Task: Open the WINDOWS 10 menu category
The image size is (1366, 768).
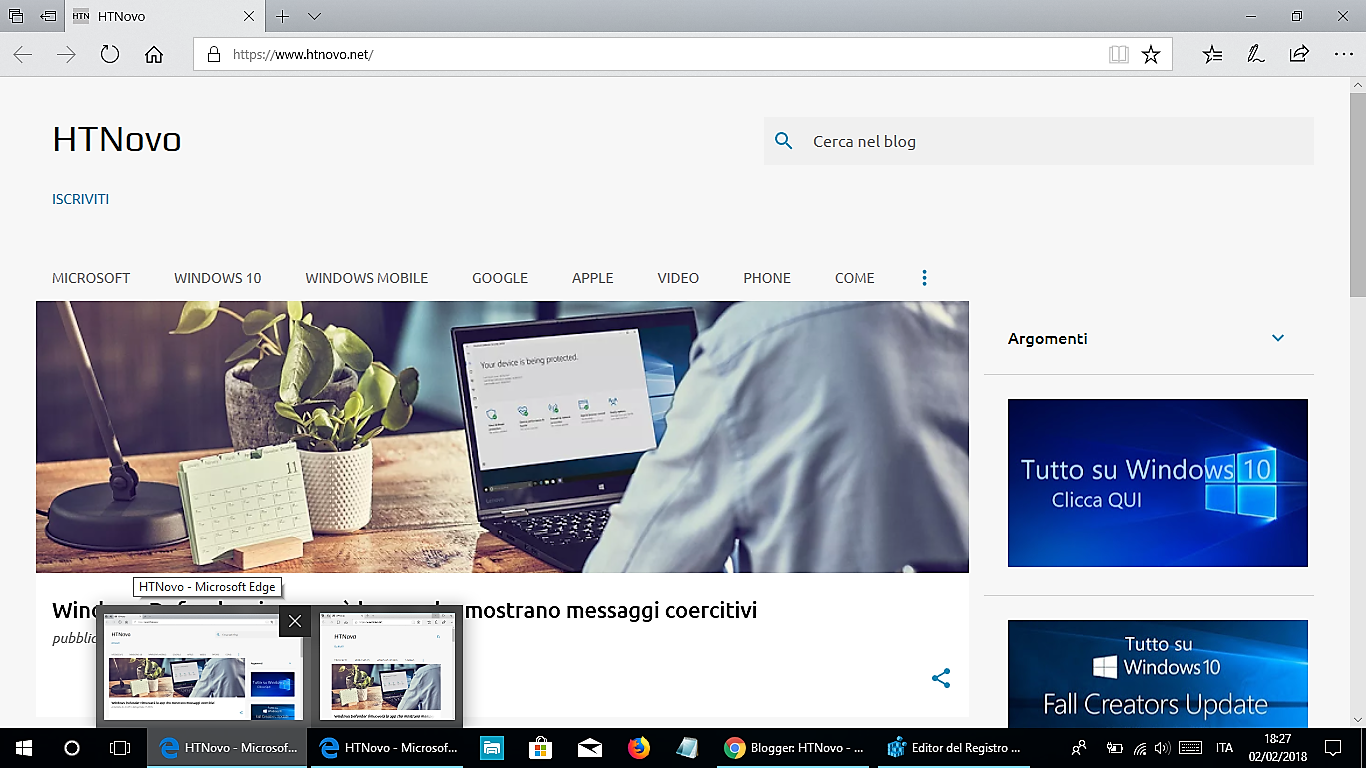Action: point(218,278)
